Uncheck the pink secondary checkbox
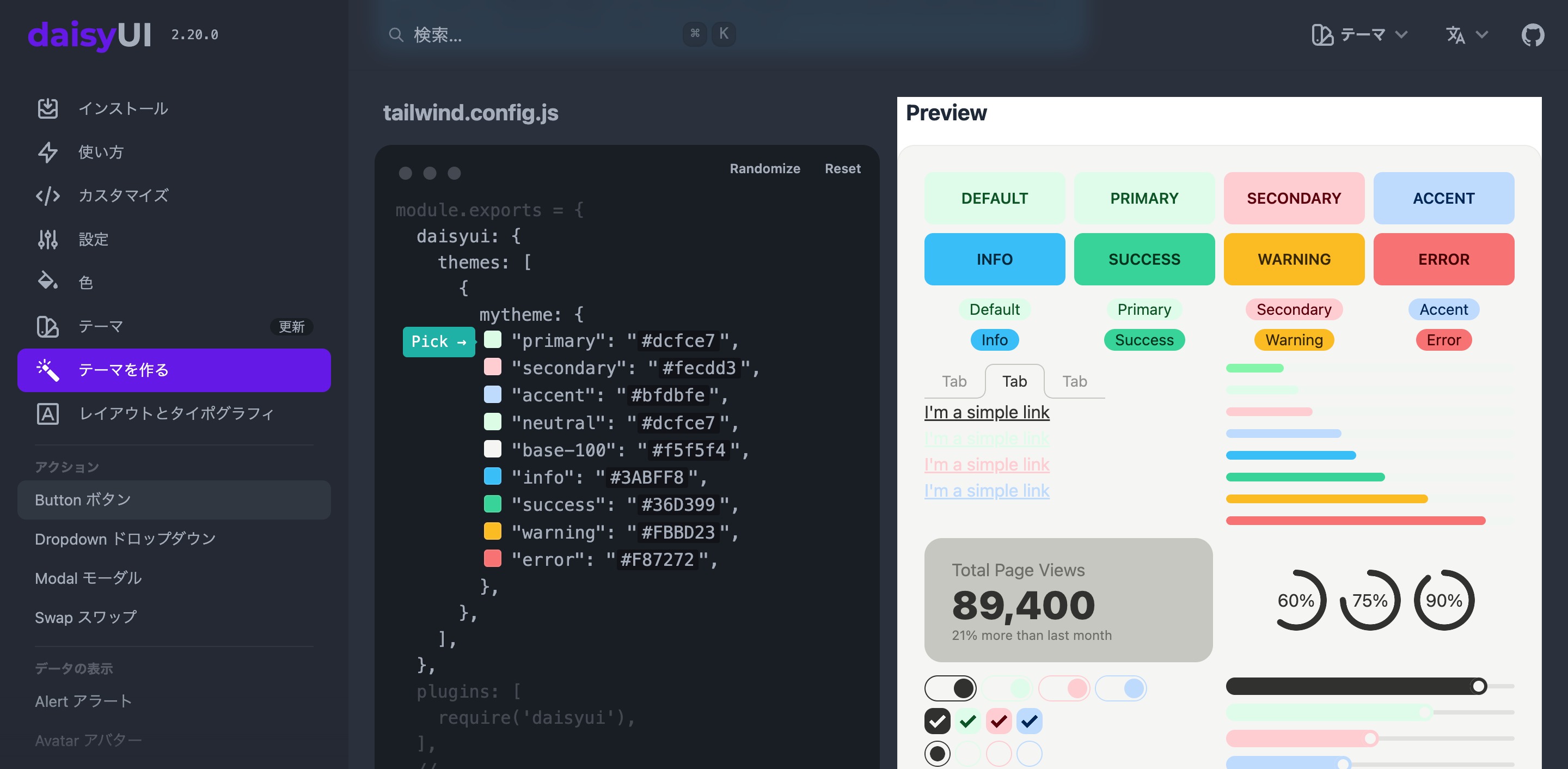Image resolution: width=1568 pixels, height=769 pixels. tap(999, 722)
